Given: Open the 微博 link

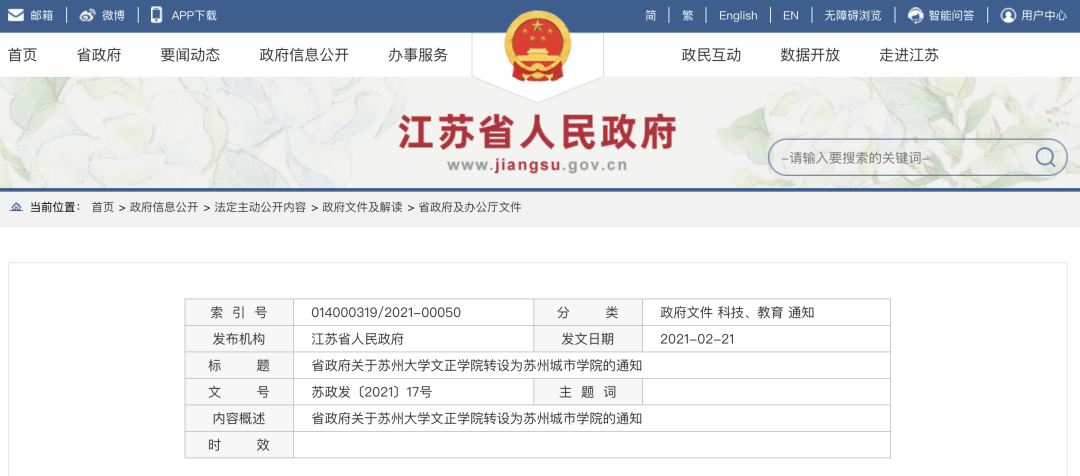Looking at the screenshot, I should [x=114, y=15].
